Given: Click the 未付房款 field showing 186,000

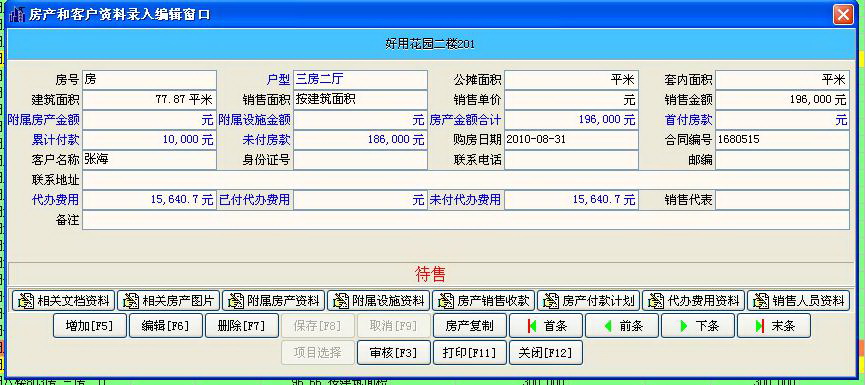Looking at the screenshot, I should (360, 140).
